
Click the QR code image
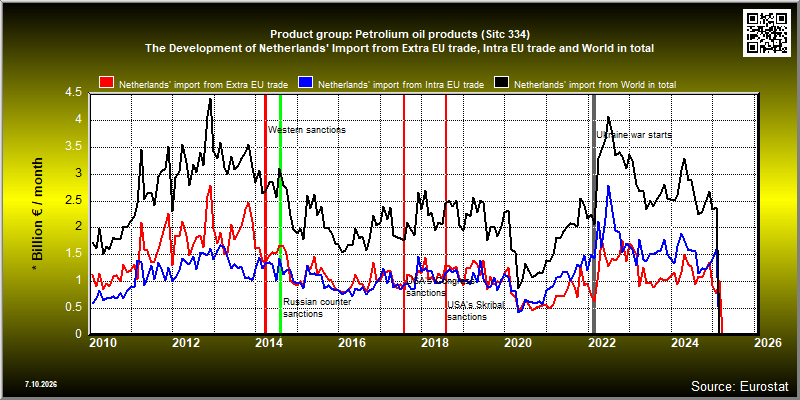coord(768,32)
